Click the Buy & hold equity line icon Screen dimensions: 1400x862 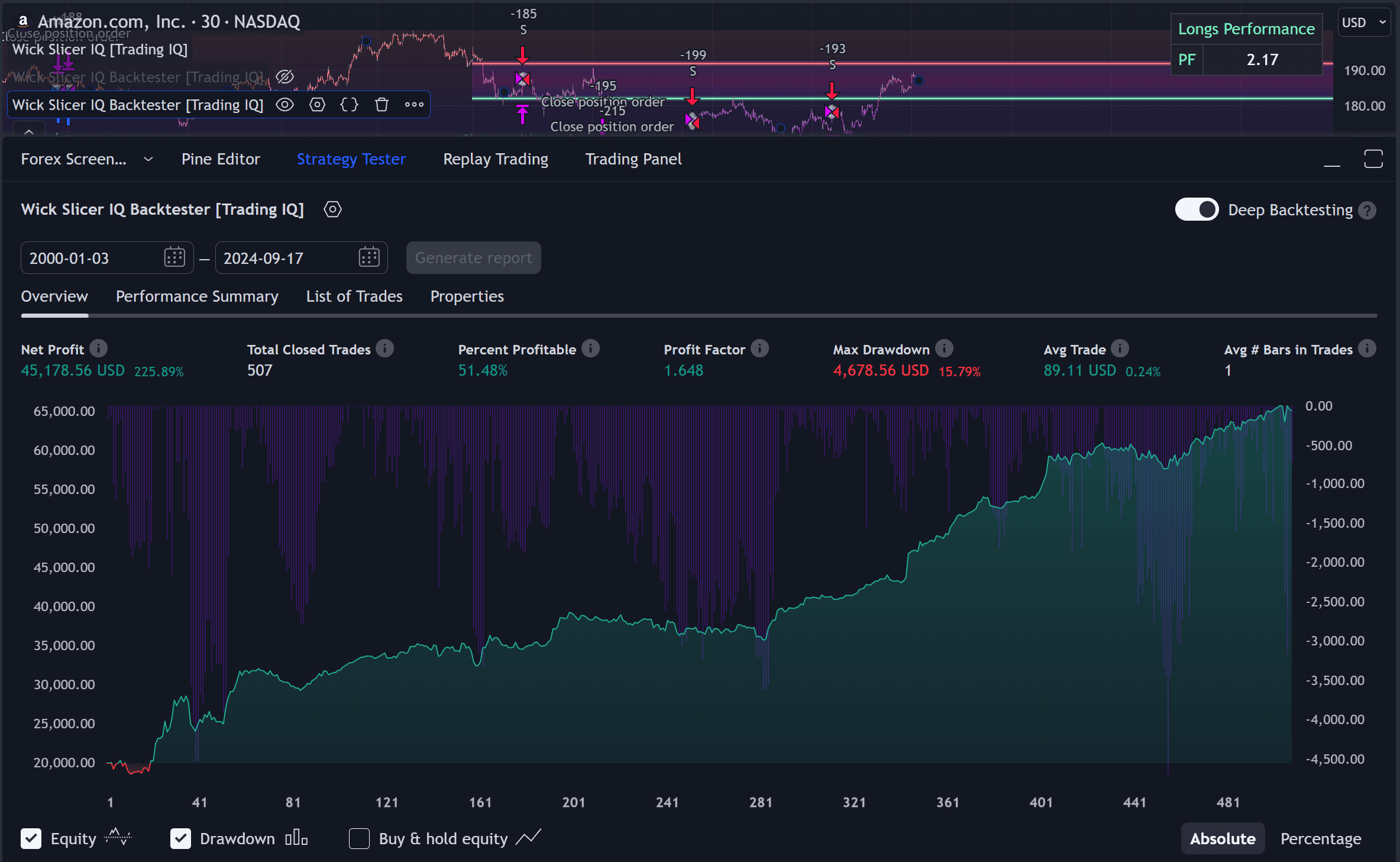coord(528,837)
